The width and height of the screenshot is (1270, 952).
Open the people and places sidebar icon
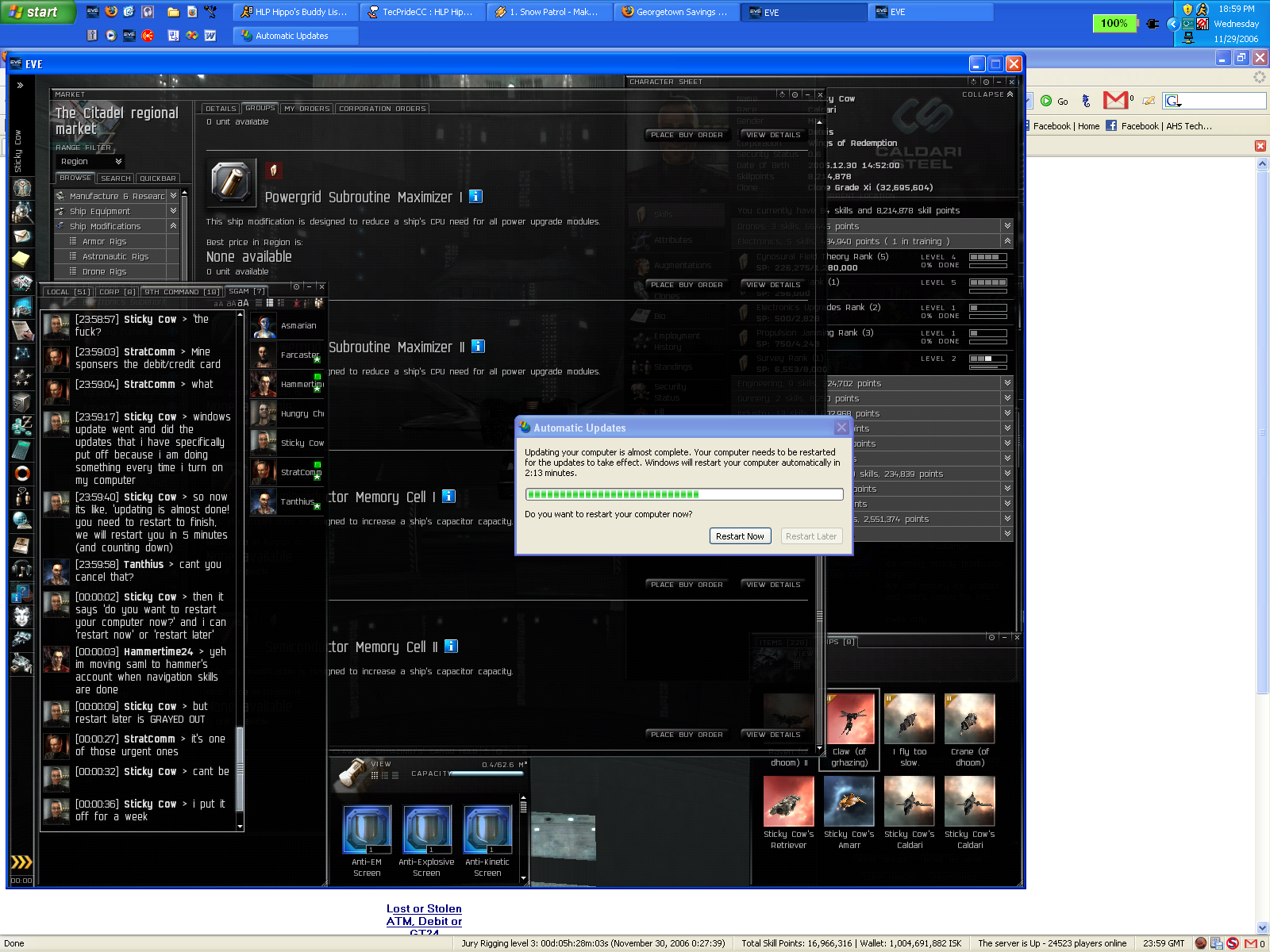point(21,213)
